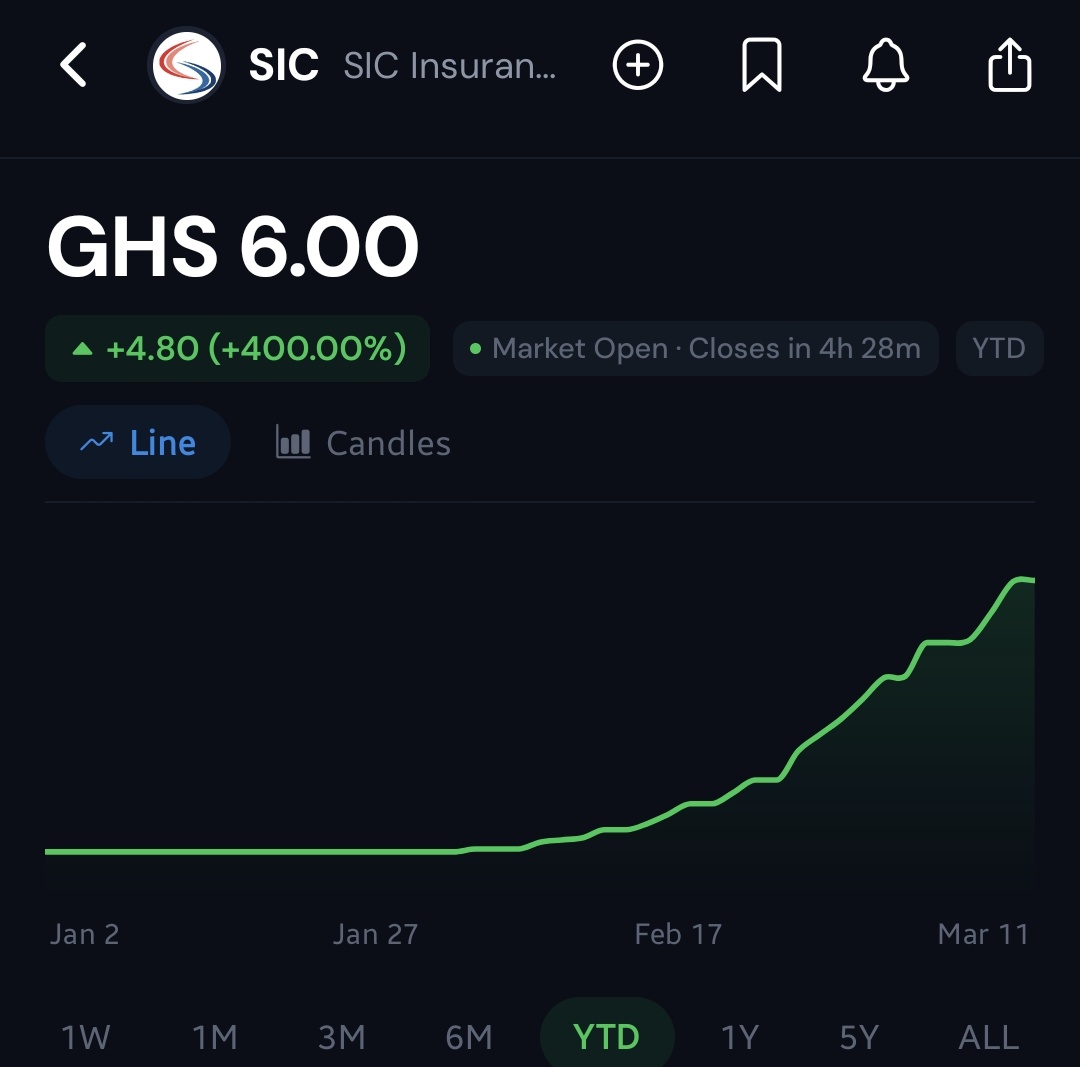Go back with the left chevron arrow
Image resolution: width=1080 pixels, height=1067 pixels.
click(x=73, y=65)
